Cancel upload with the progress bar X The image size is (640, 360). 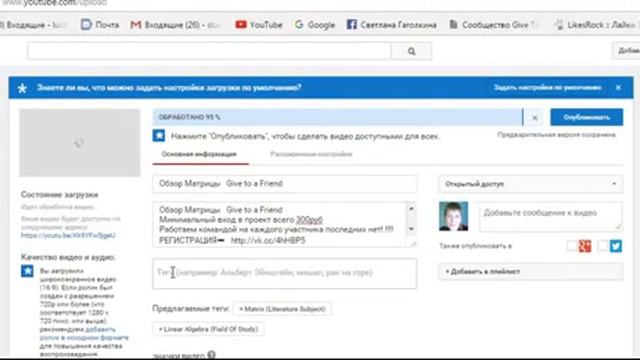(535, 118)
